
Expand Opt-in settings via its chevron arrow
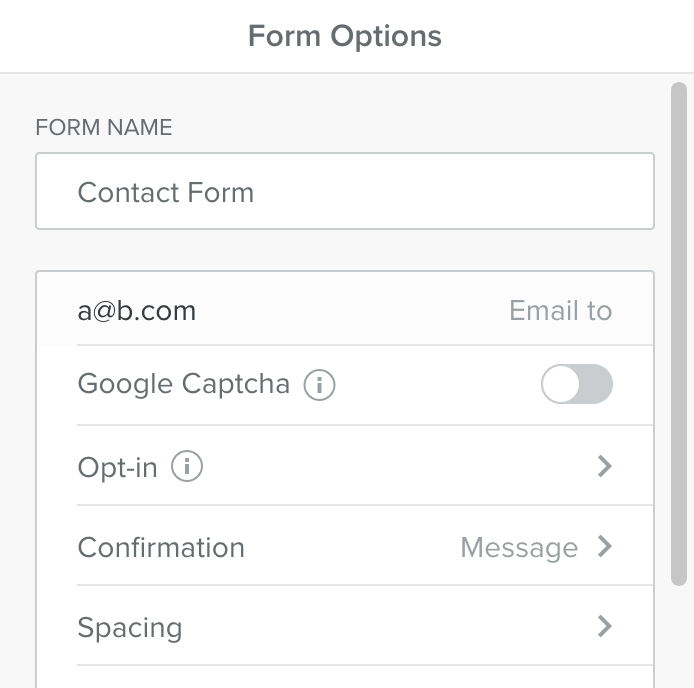point(605,466)
